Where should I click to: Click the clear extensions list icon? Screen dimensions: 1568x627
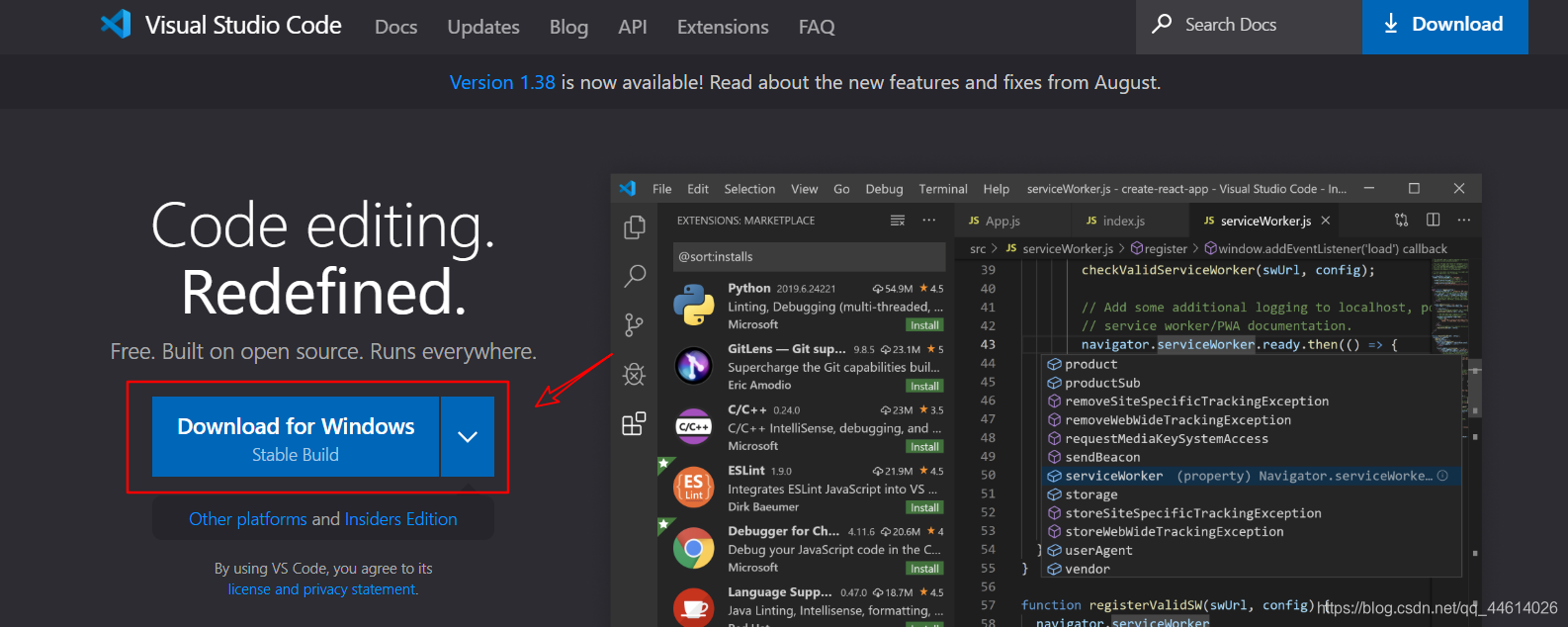pos(898,221)
